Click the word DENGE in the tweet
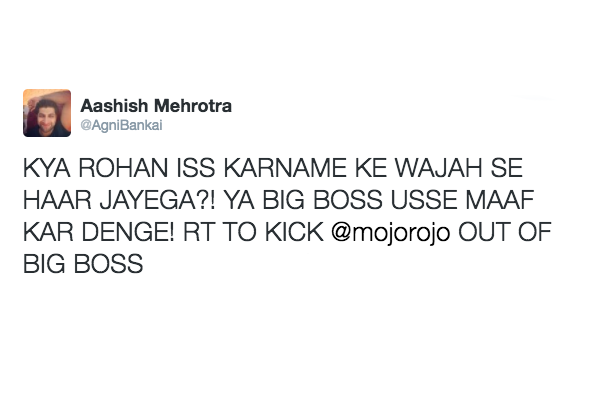 125,232
